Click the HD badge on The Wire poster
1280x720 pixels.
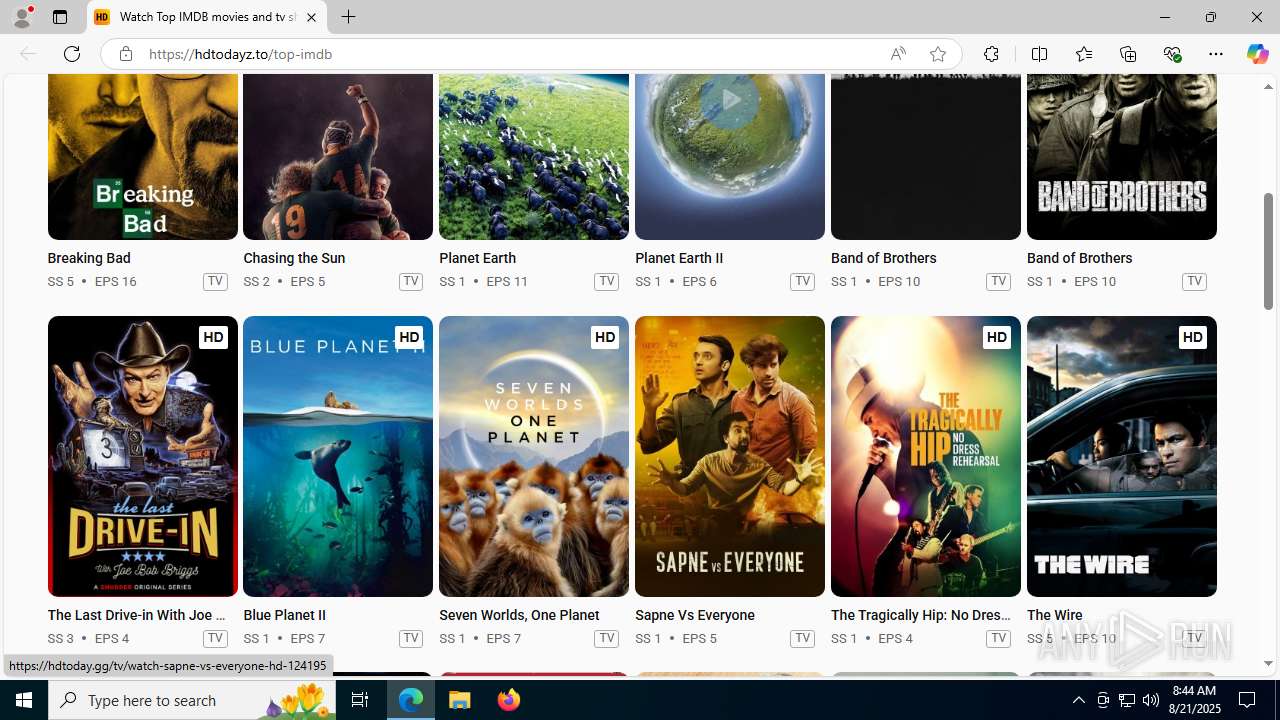pyautogui.click(x=1192, y=338)
